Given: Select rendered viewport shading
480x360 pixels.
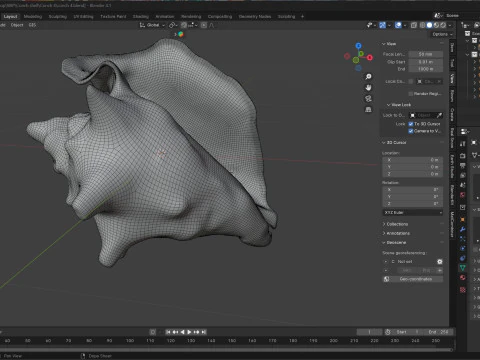Looking at the screenshot, I should 443,25.
